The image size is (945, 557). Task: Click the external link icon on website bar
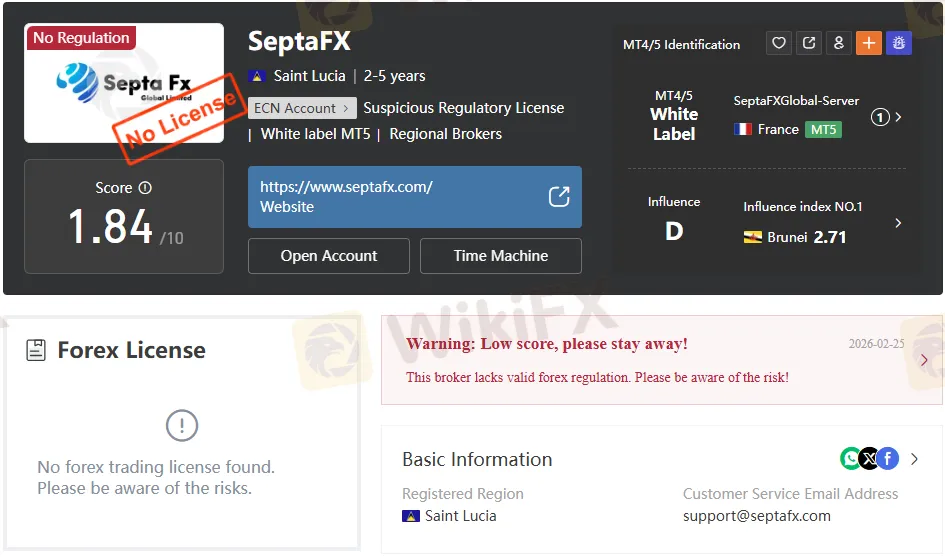pos(559,197)
